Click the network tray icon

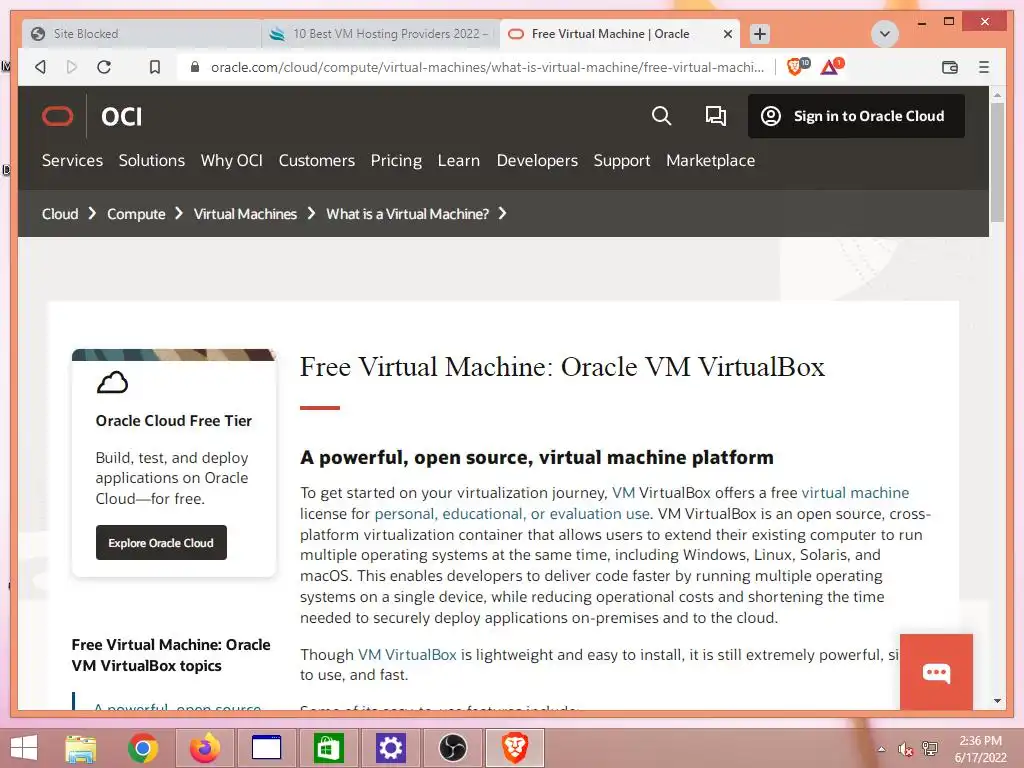929,749
